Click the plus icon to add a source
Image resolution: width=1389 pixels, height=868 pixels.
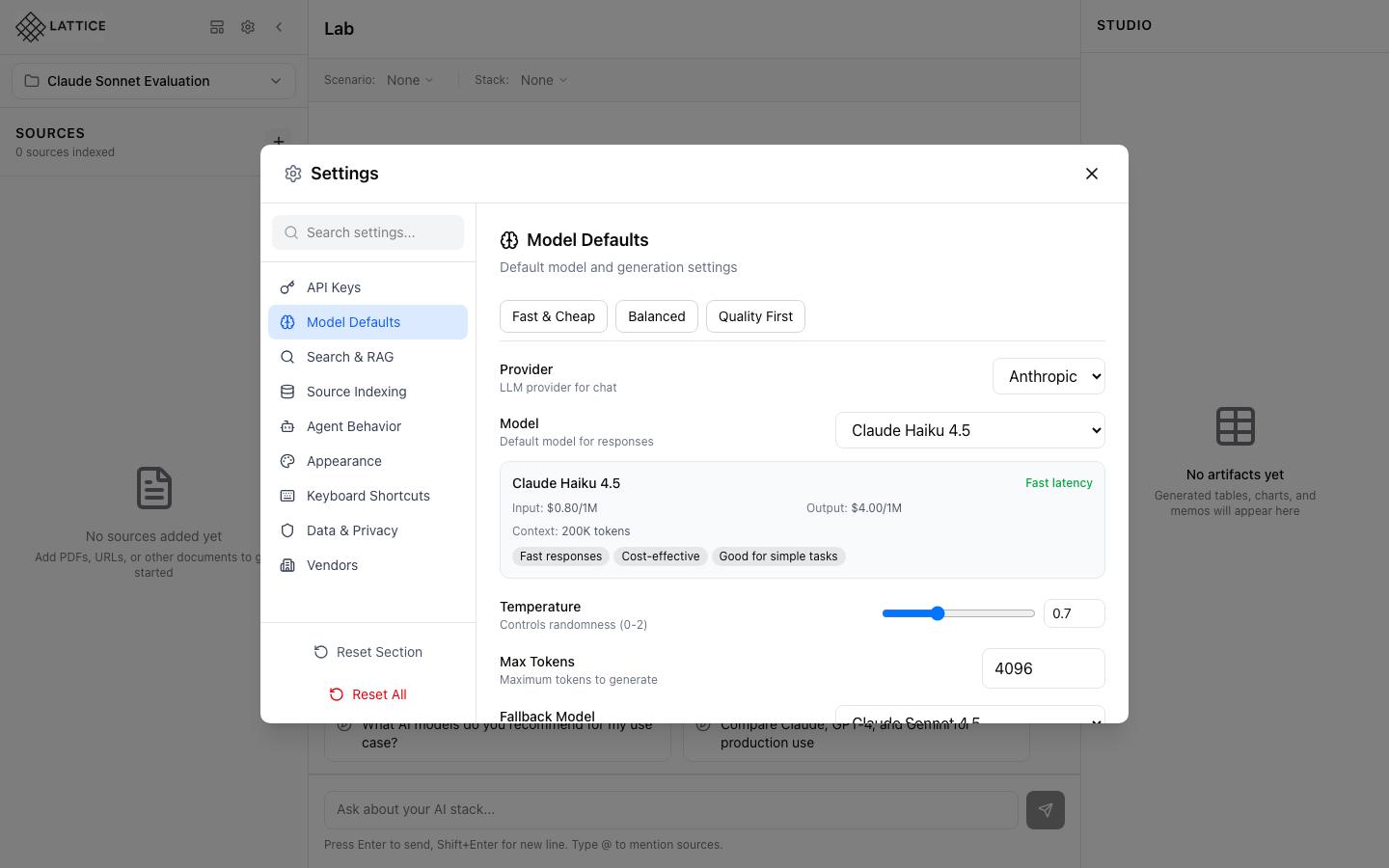pos(279,141)
